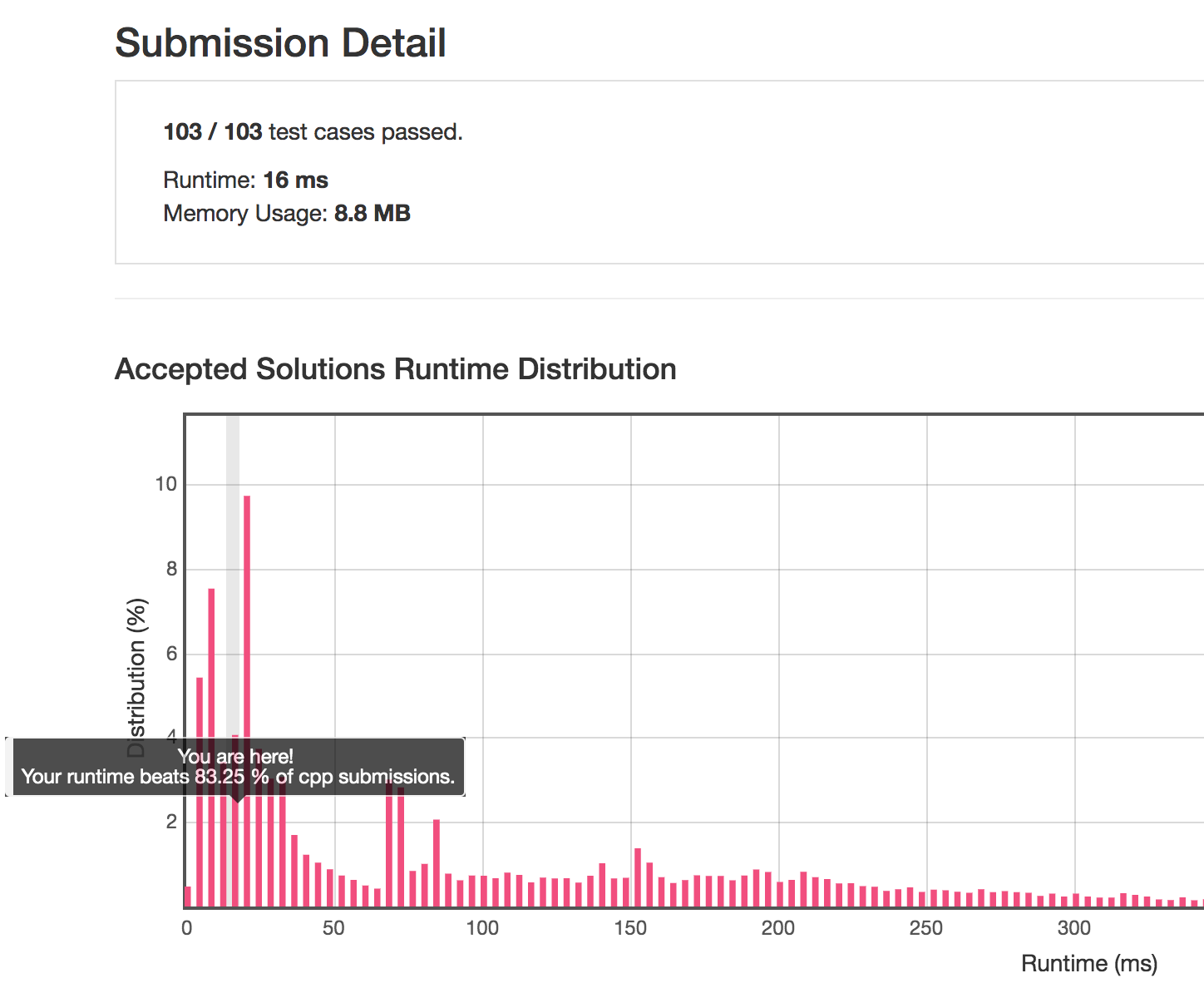
Task: Click the bar reaching about 5.4 percent
Action: click(x=200, y=707)
